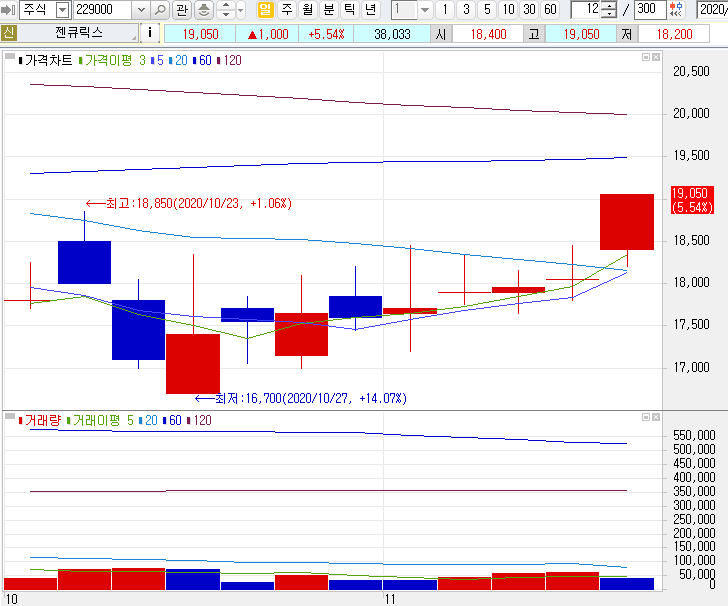728x606 pixels.
Task: Open the 주식 market type dropdown
Action: [62, 9]
